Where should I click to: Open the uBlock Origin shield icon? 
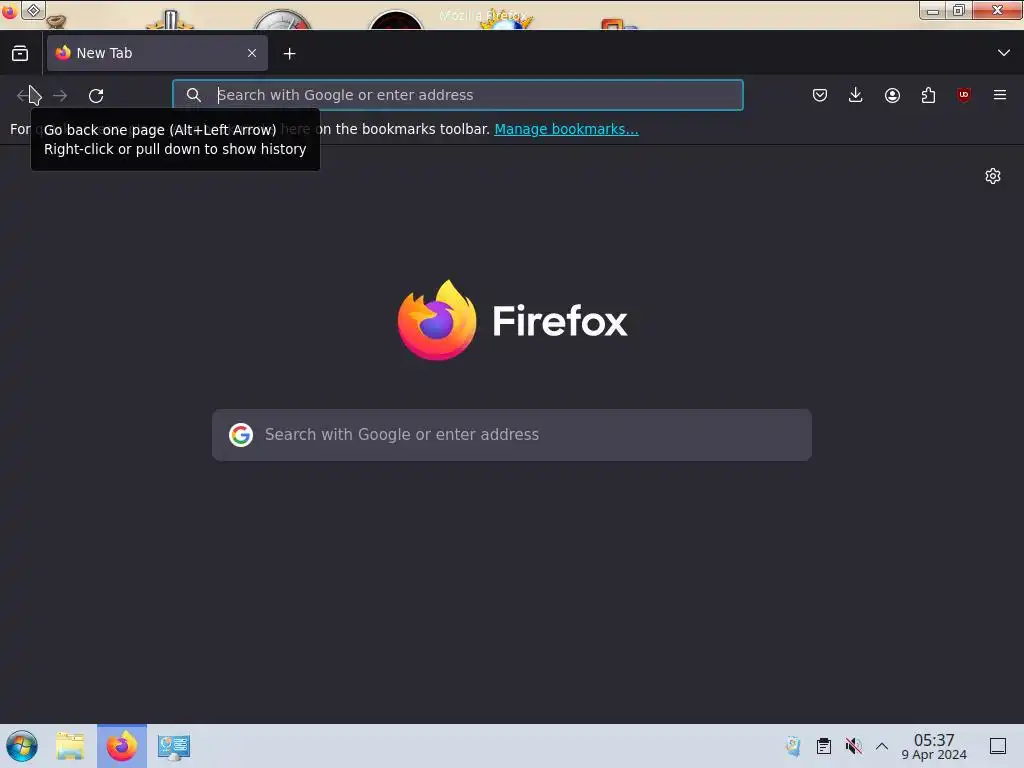964,95
